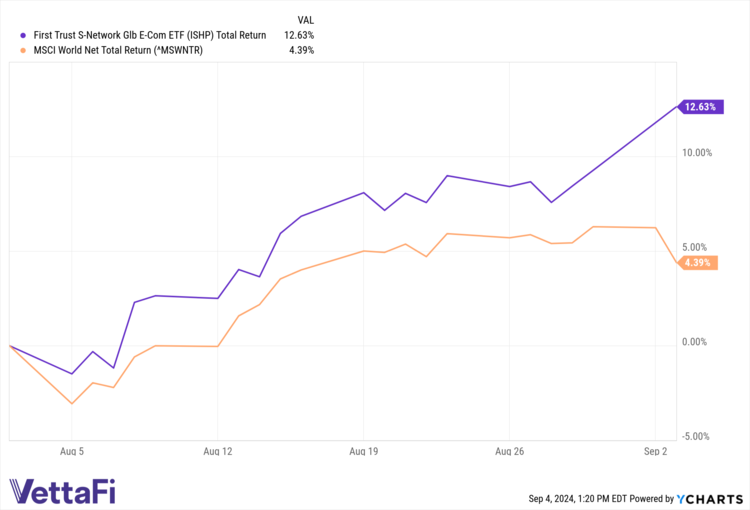The width and height of the screenshot is (750, 510).
Task: Click the Aug 26 date axis label
Action: coord(510,452)
